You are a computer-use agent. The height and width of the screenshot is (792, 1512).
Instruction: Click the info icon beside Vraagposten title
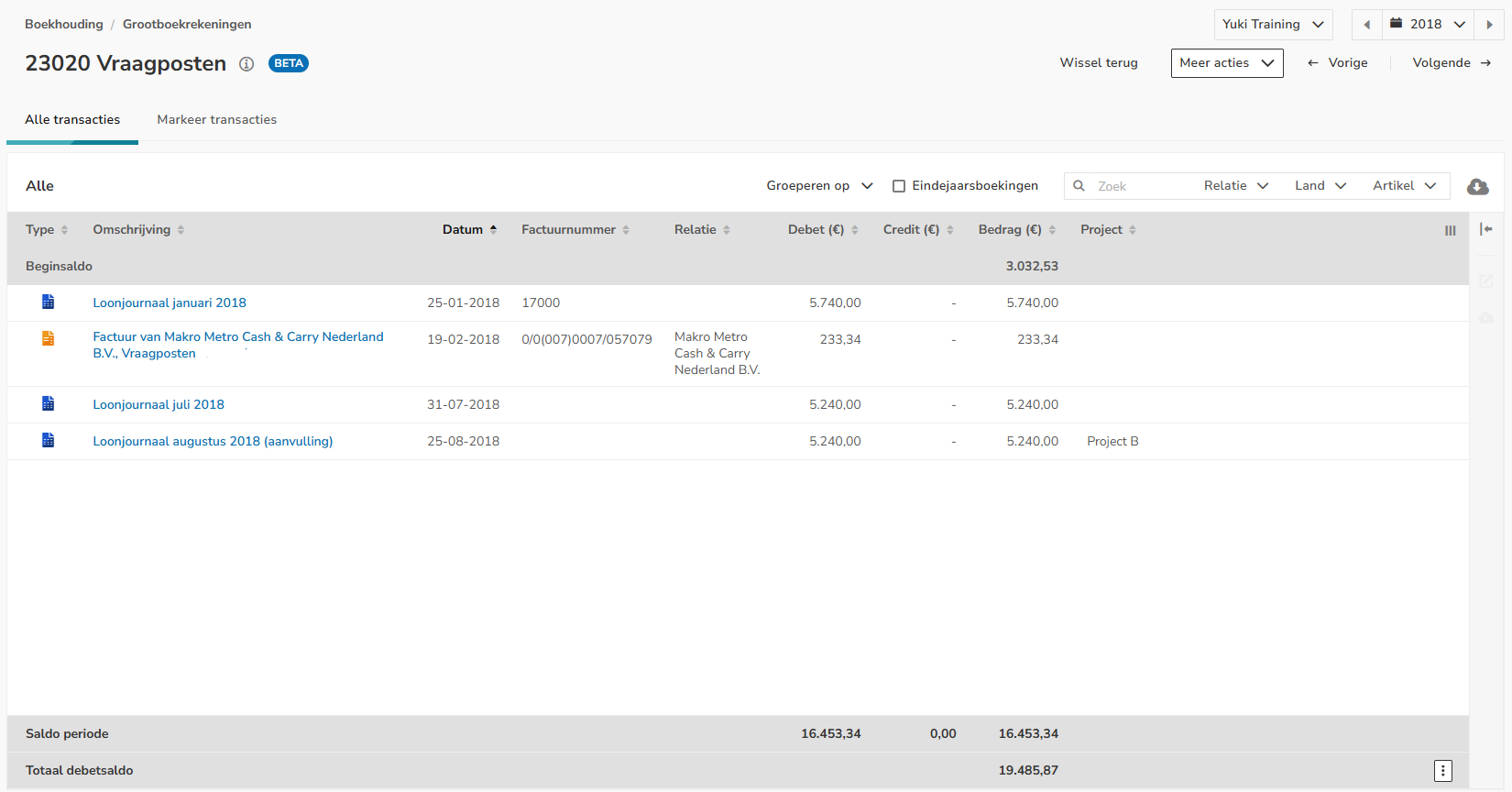(247, 64)
